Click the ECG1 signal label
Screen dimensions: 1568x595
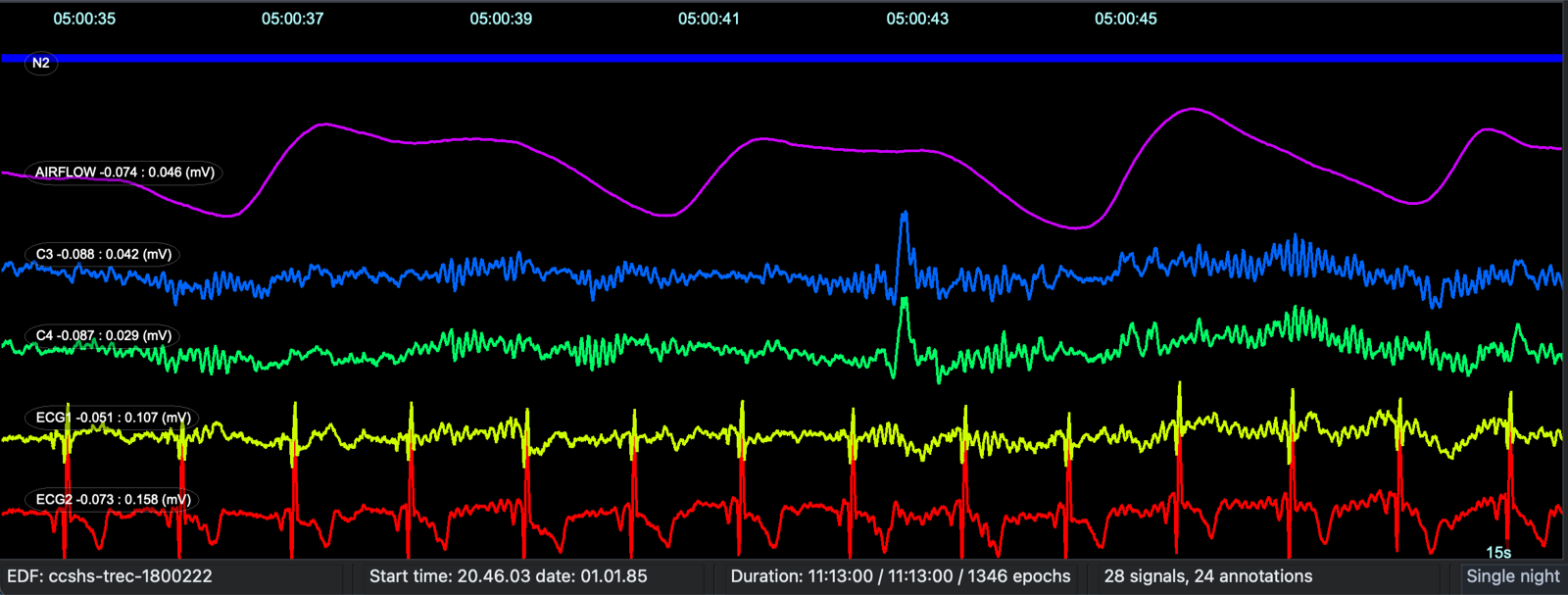(113, 418)
